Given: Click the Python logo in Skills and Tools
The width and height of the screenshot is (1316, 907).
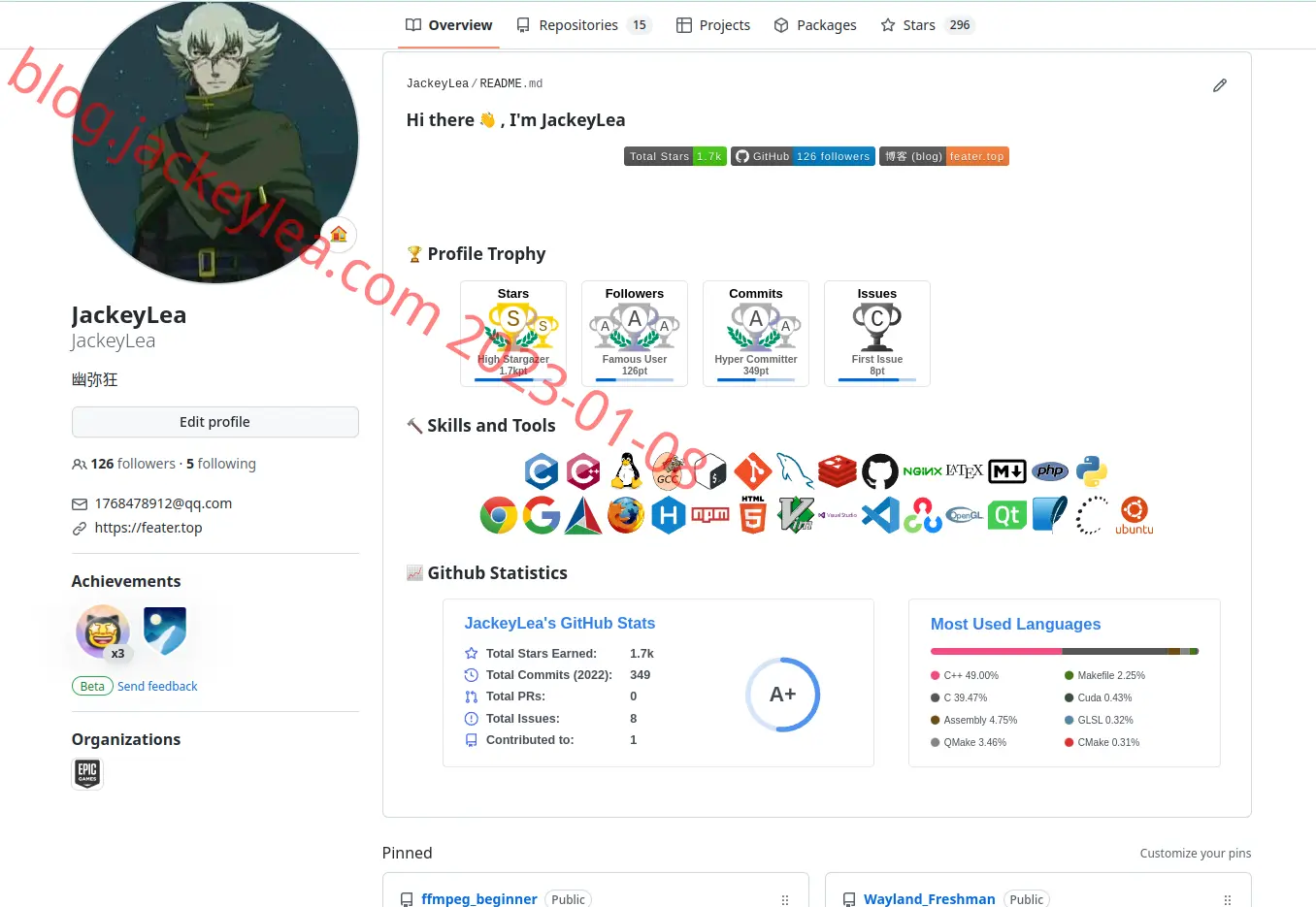Looking at the screenshot, I should (x=1092, y=471).
